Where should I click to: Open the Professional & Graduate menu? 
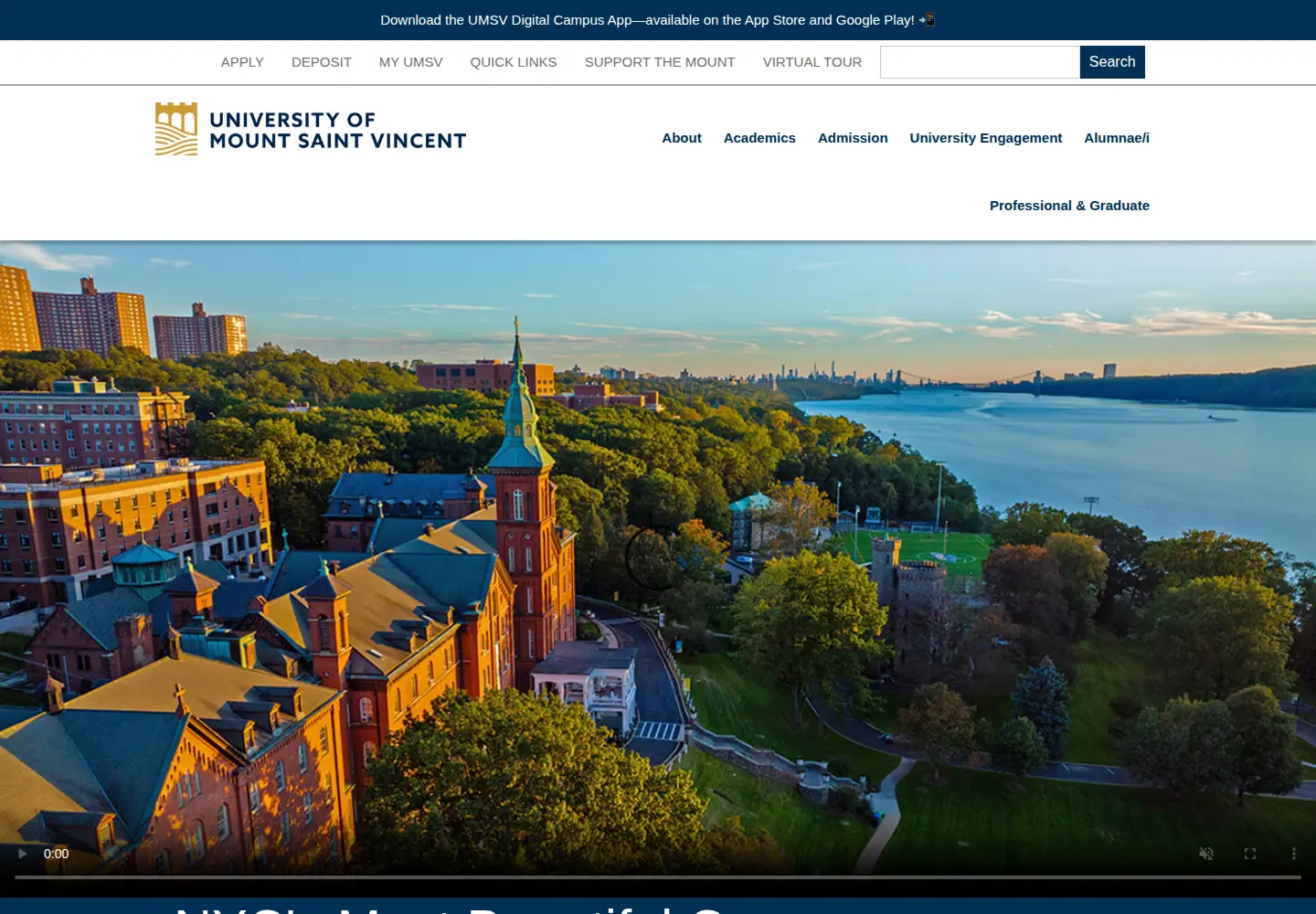1069,206
